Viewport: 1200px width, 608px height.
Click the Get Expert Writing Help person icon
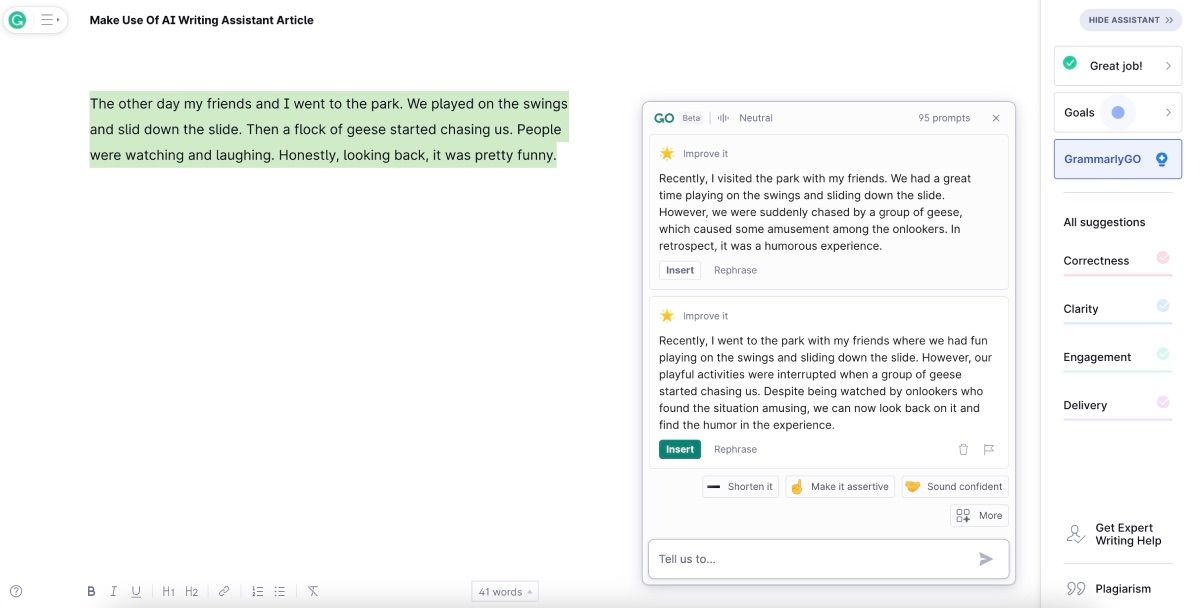pyautogui.click(x=1076, y=534)
